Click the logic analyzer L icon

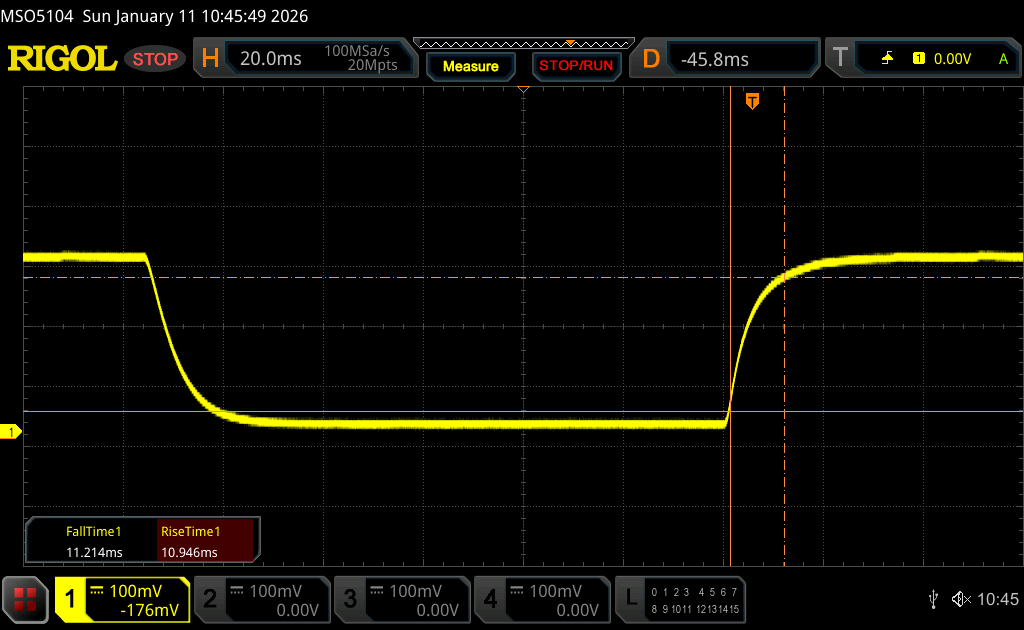click(631, 599)
